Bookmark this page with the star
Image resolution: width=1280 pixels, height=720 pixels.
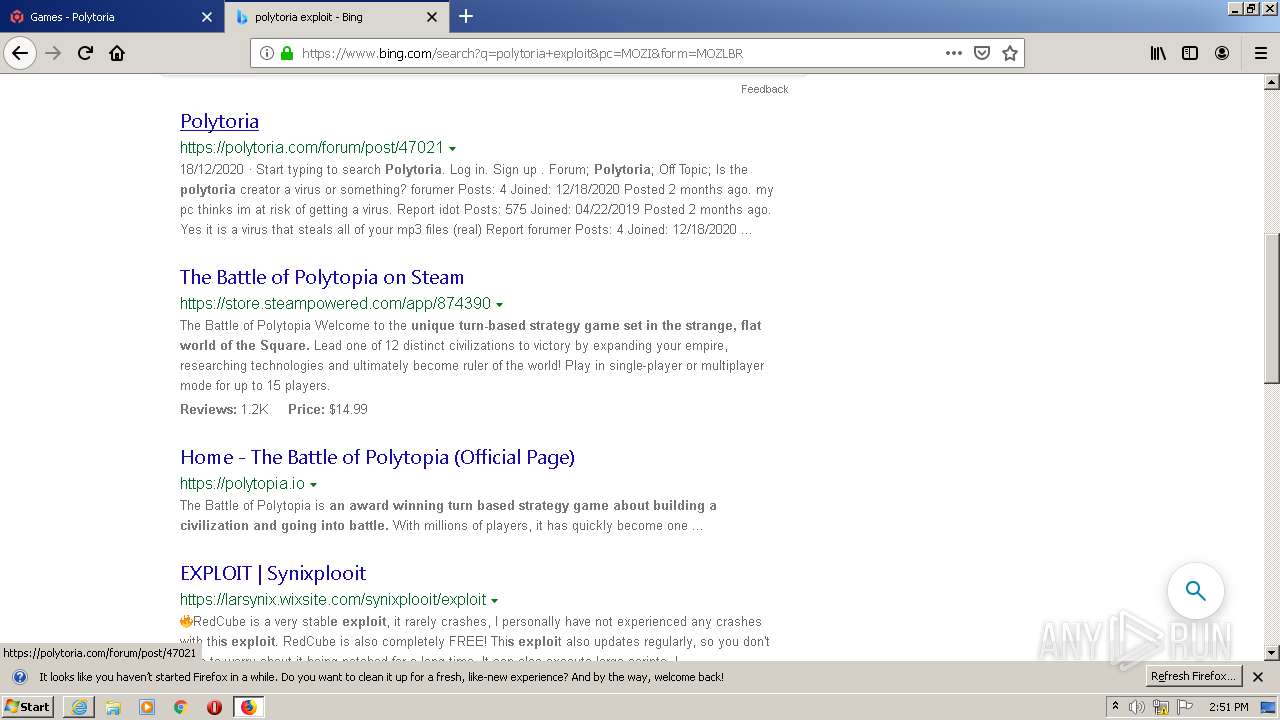tap(1010, 53)
